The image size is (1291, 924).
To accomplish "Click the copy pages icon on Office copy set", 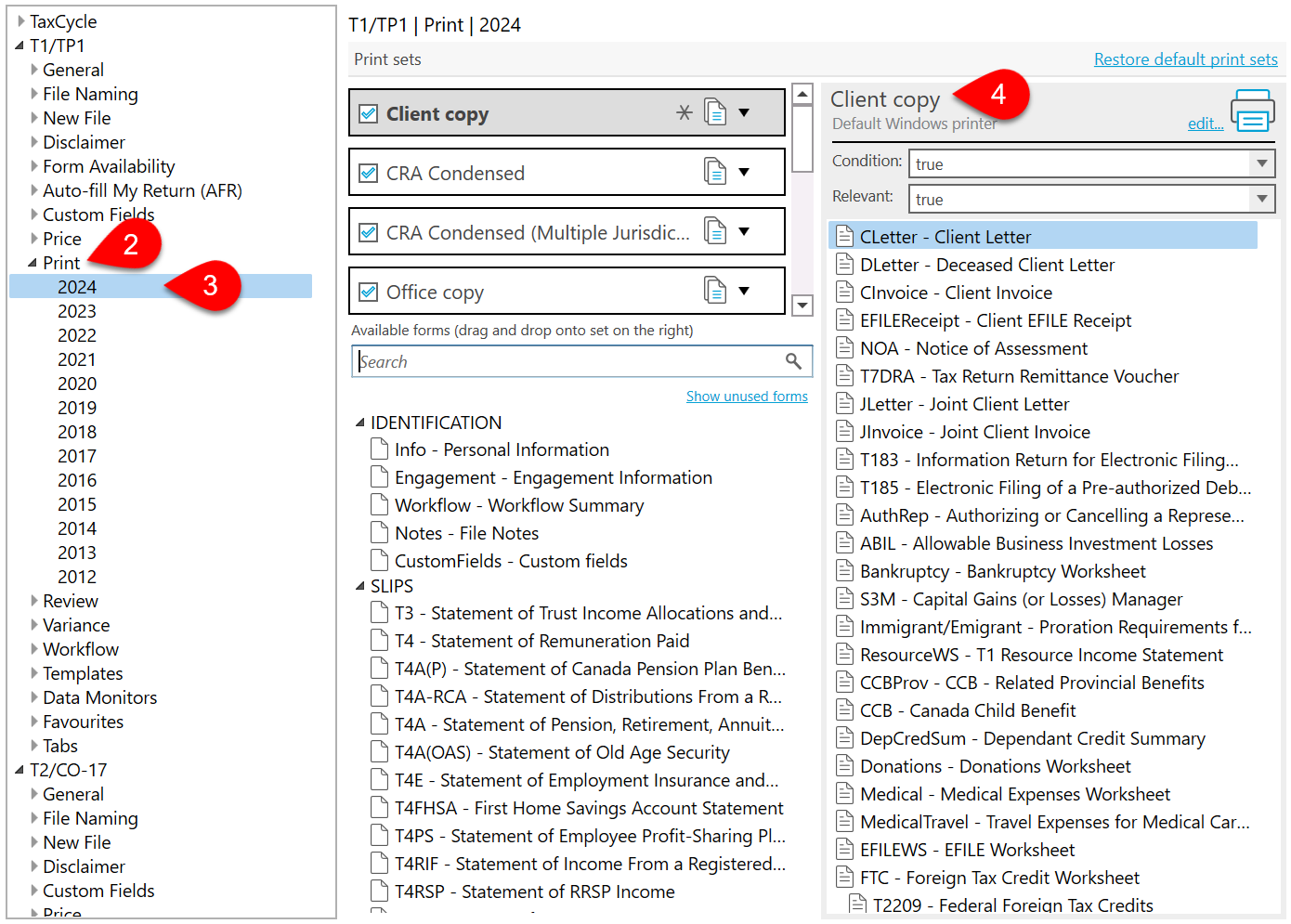I will (715, 291).
